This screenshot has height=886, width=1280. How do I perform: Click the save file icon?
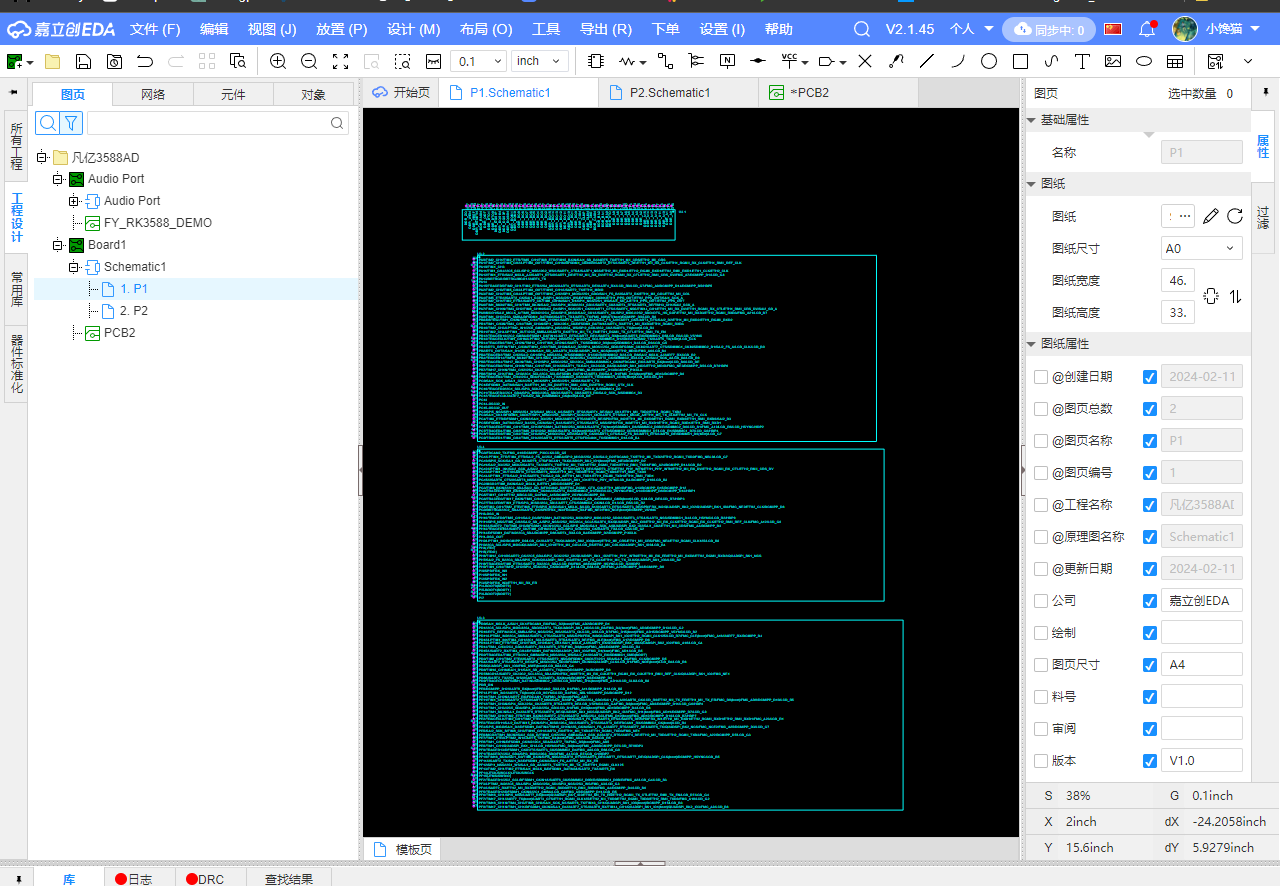84,61
